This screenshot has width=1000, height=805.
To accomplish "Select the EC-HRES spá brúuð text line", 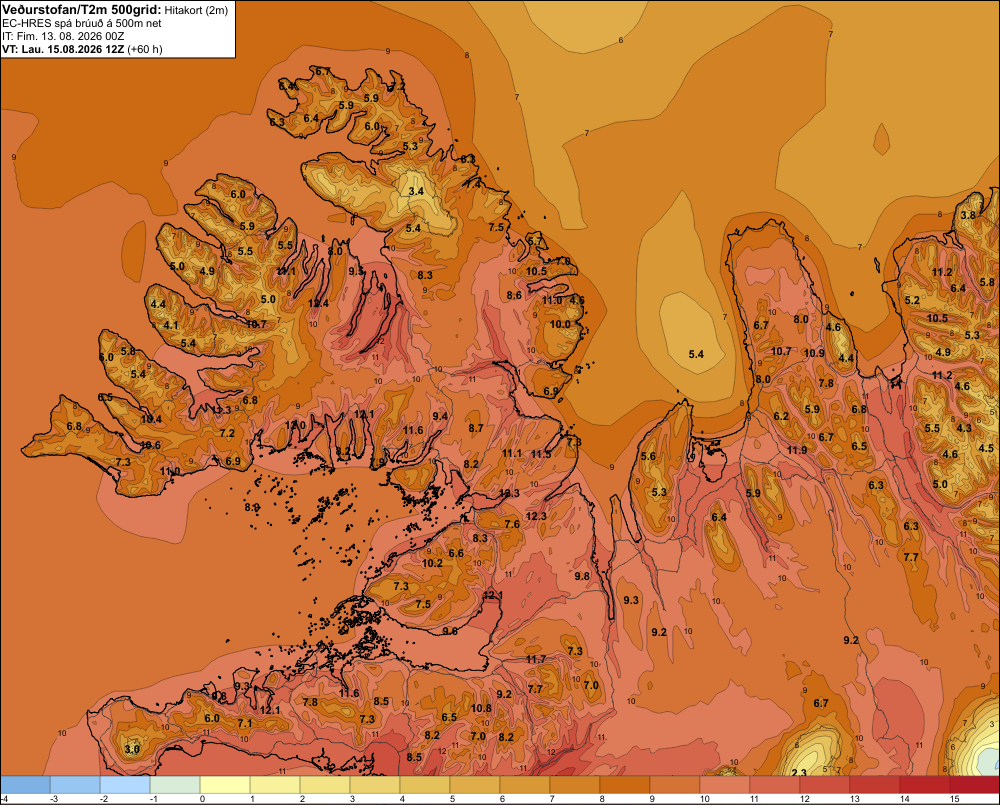I will pos(82,24).
